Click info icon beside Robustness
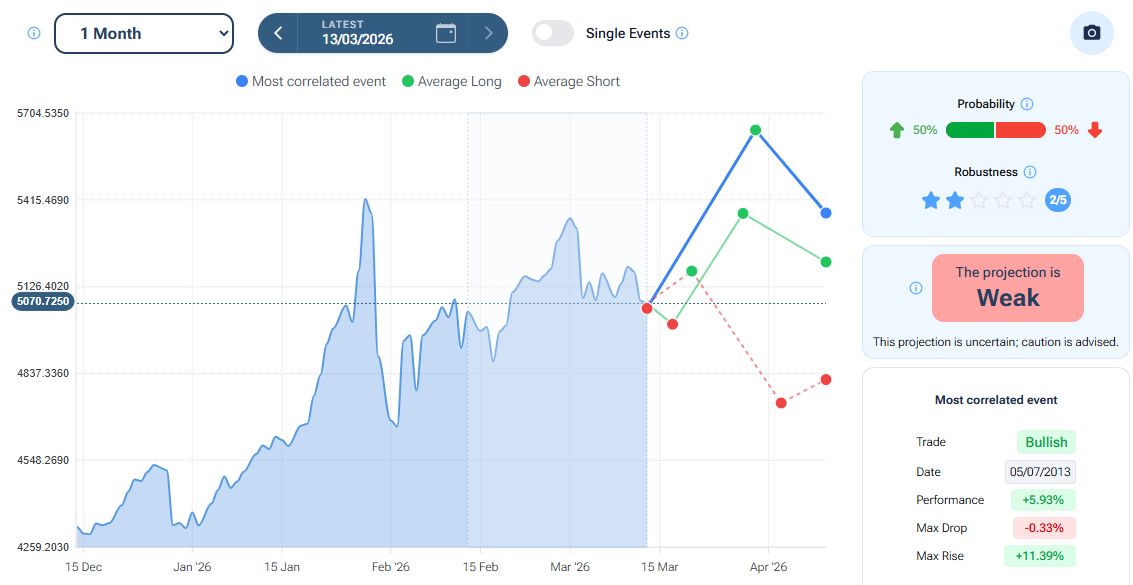 [1030, 172]
